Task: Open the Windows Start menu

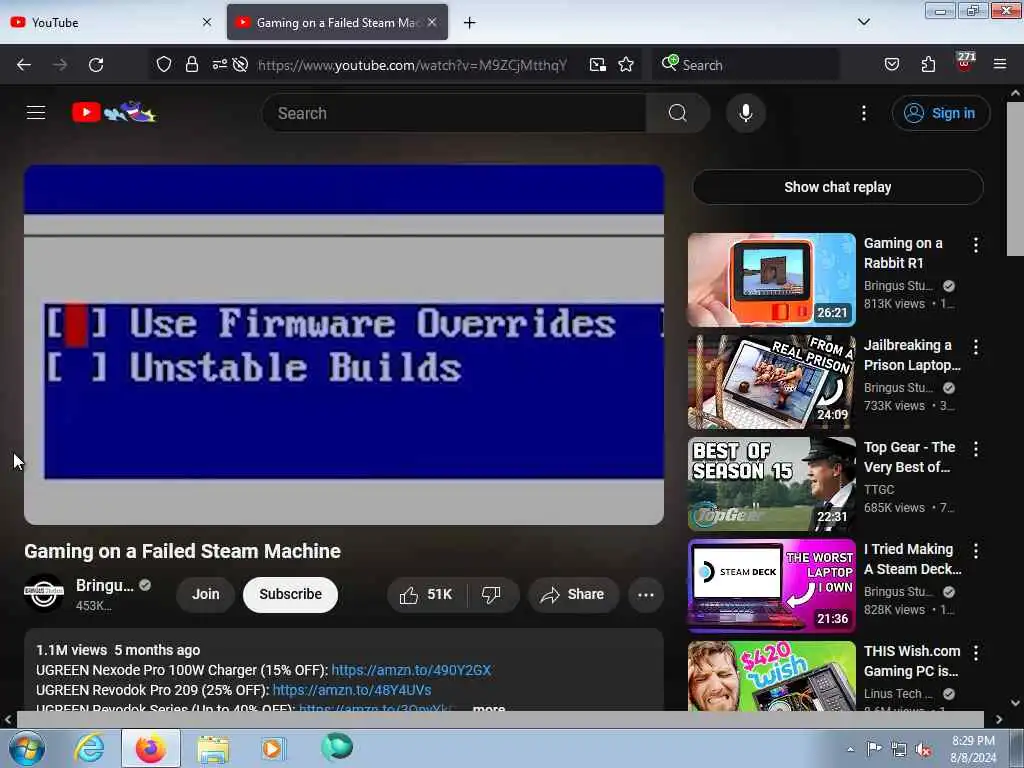Action: click(27, 748)
